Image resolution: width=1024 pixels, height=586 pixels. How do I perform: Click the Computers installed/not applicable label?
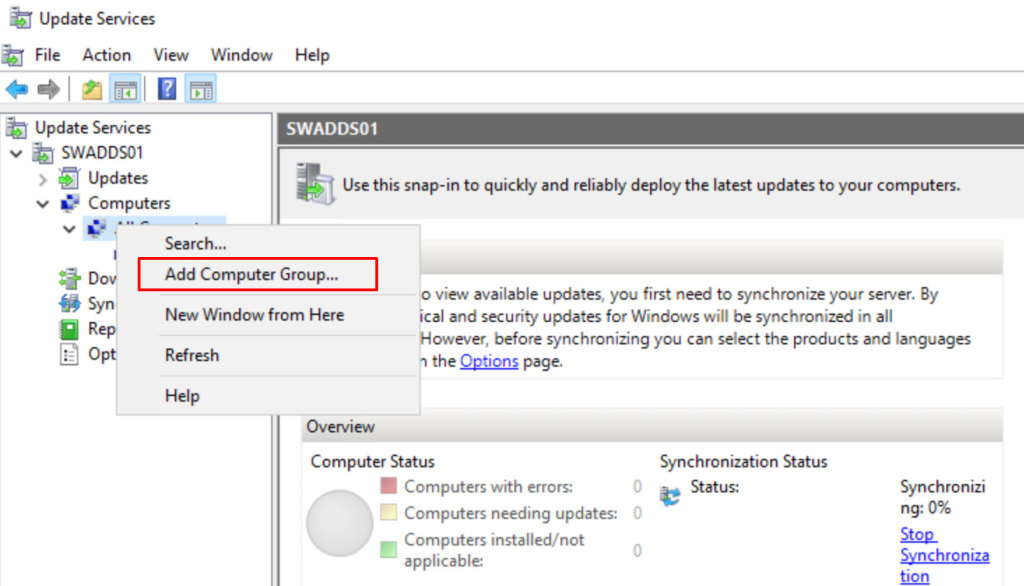(494, 550)
